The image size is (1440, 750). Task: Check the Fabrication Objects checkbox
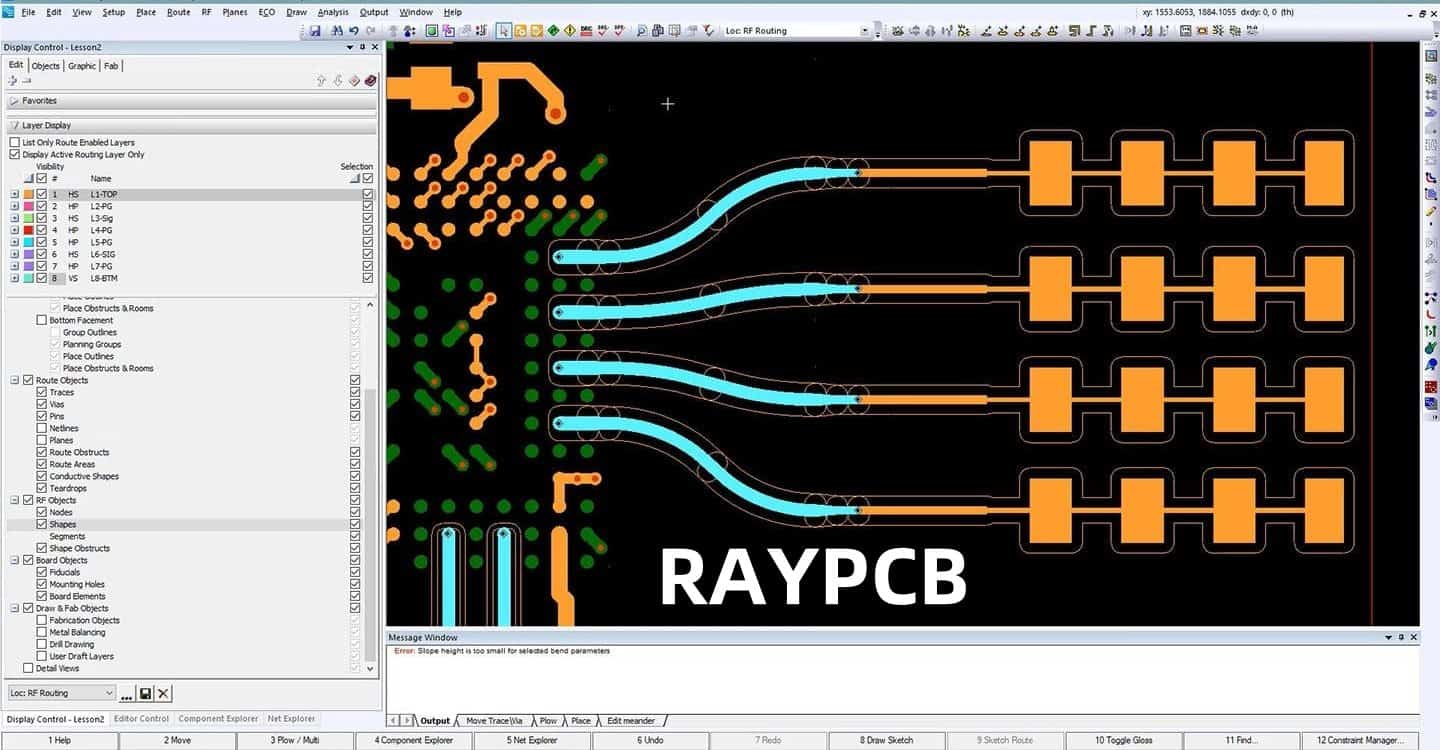coord(41,620)
